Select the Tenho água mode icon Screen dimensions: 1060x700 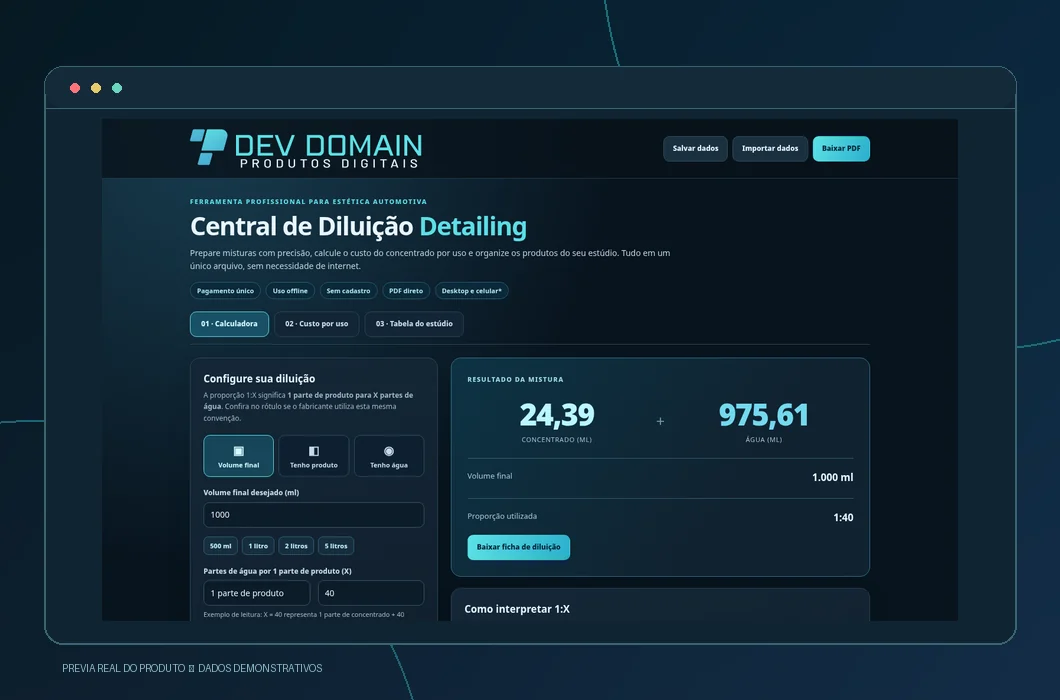click(x=389, y=451)
